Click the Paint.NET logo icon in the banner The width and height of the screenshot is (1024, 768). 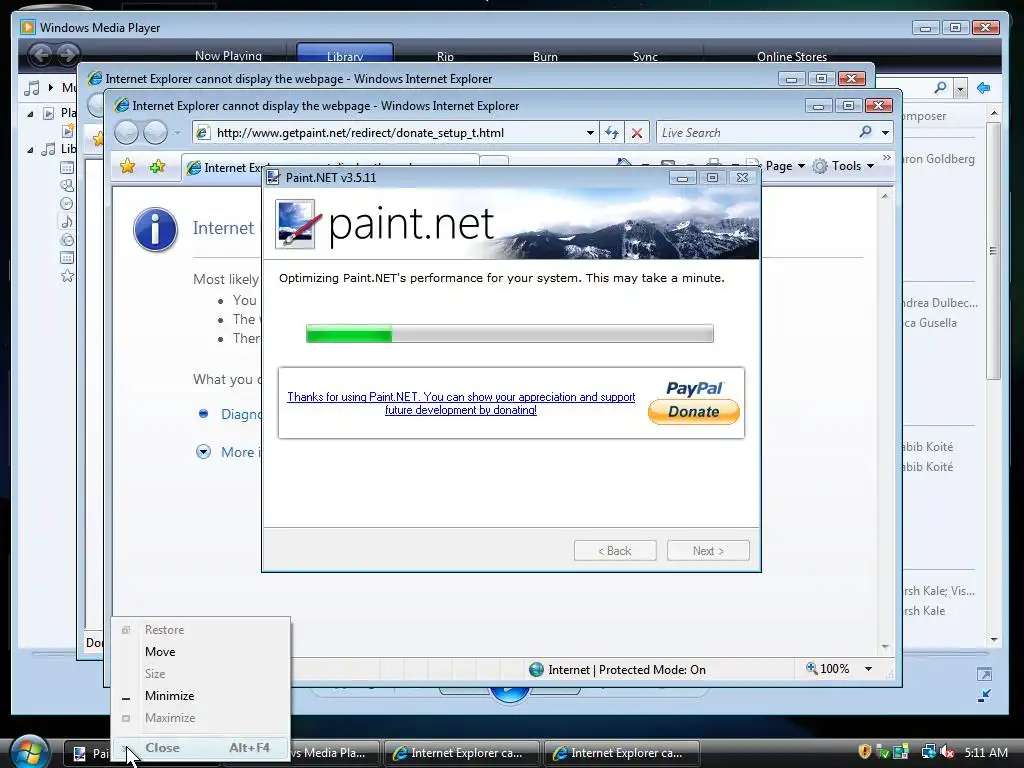coord(298,224)
